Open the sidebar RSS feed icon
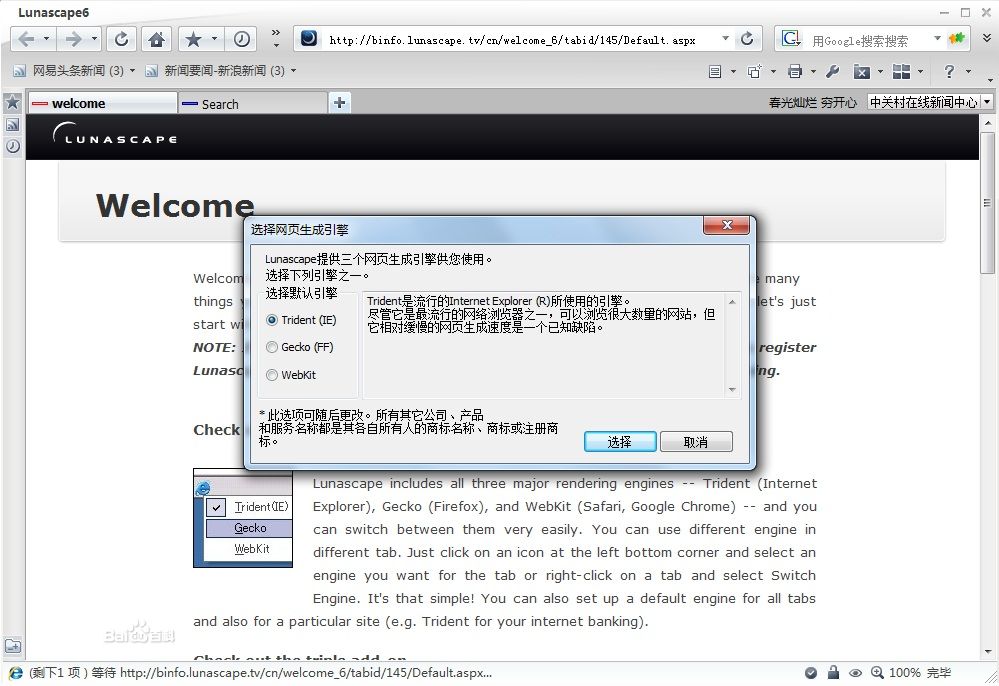Image resolution: width=999 pixels, height=686 pixels. click(x=13, y=125)
